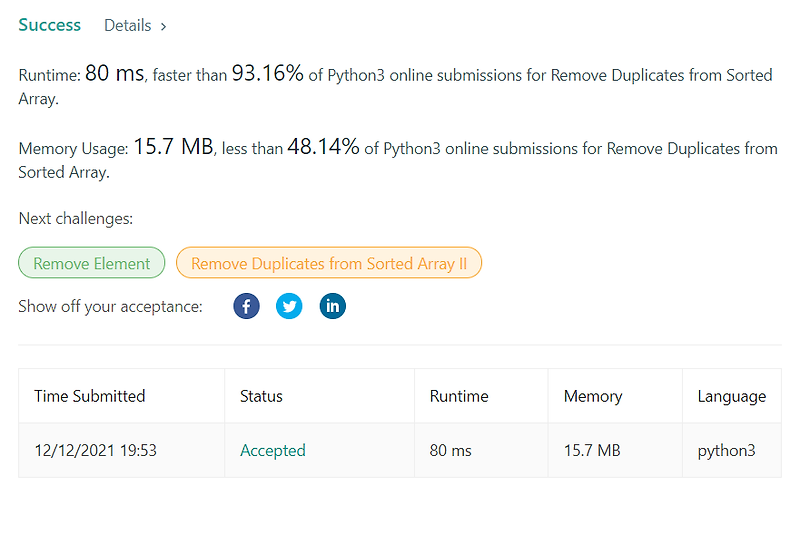Click the Status column header
800x544 pixels.
click(261, 396)
